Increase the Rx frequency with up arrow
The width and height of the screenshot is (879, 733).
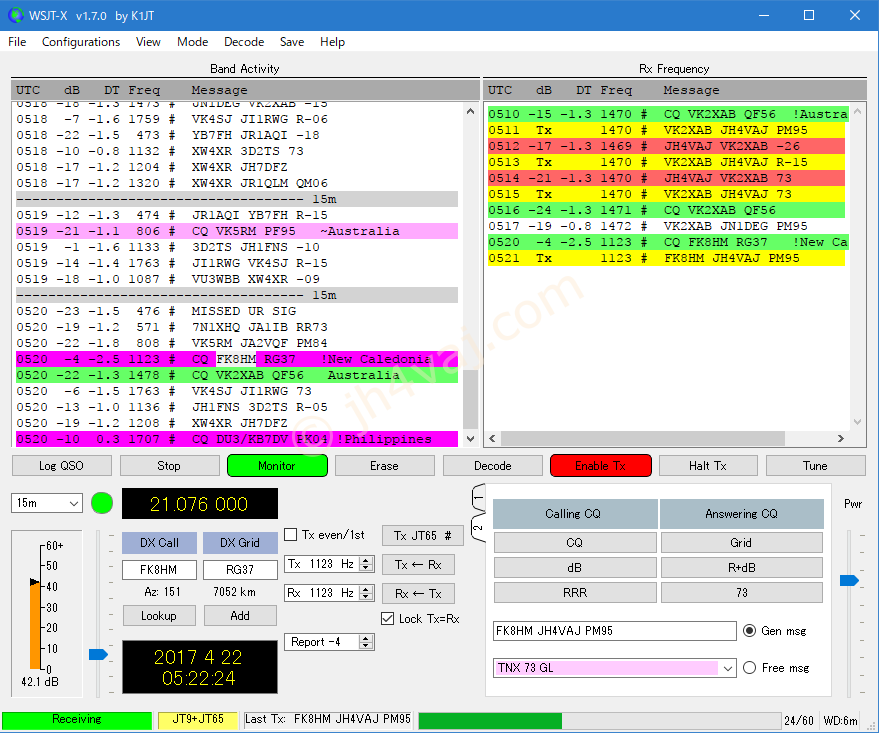366,590
